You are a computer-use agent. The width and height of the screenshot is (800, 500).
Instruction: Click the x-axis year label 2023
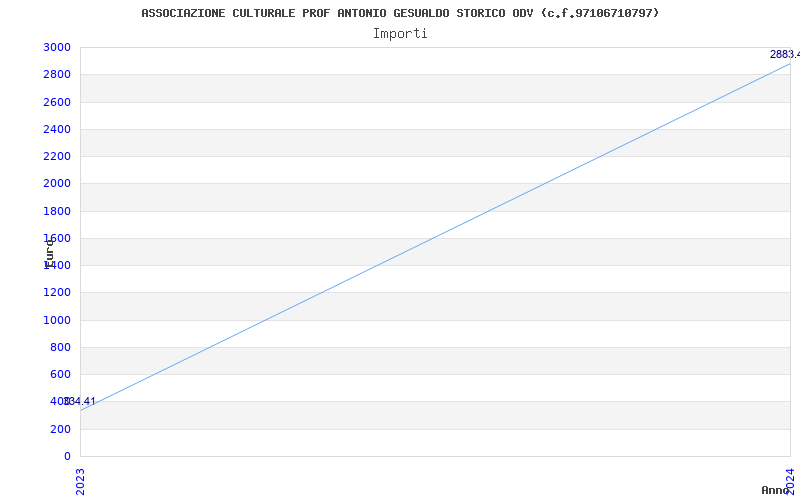[x=80, y=481]
